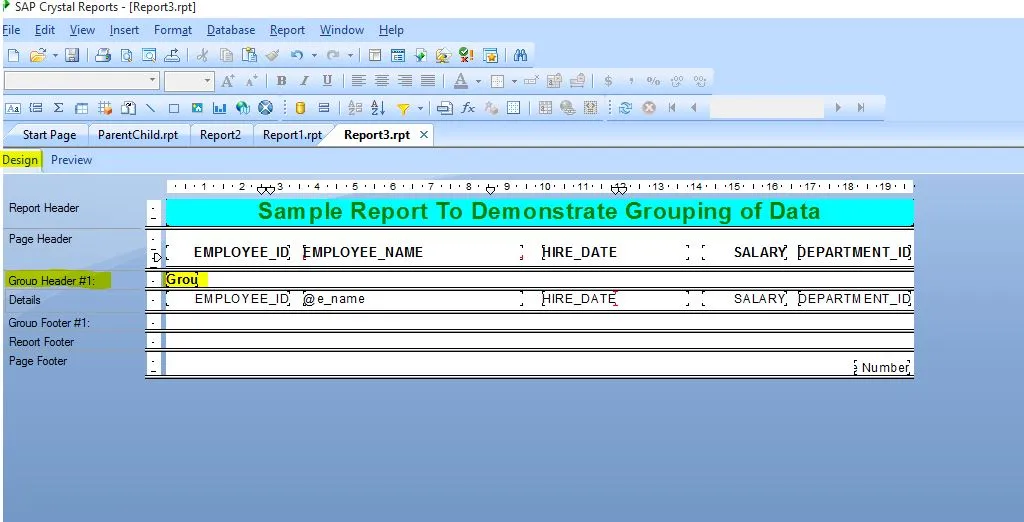Toggle Italic formatting
This screenshot has height=522, width=1024.
click(304, 81)
